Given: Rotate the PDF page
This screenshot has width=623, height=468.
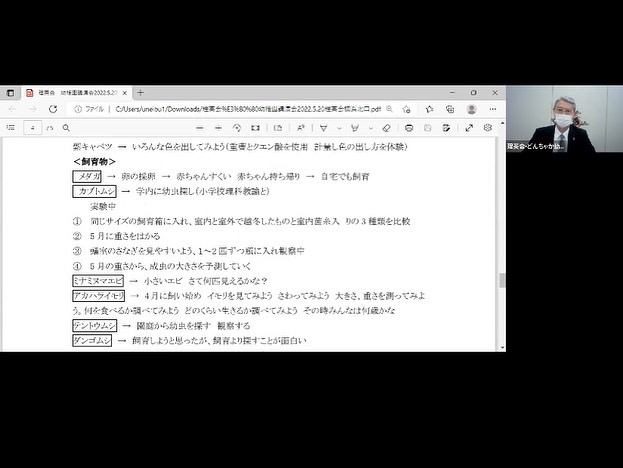Looking at the screenshot, I should coord(237,128).
